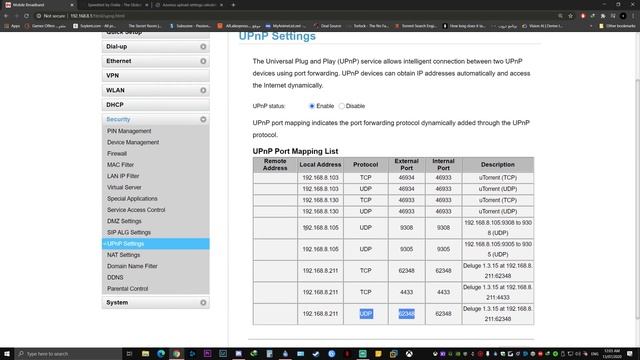Click the Protocol column header

(366, 164)
